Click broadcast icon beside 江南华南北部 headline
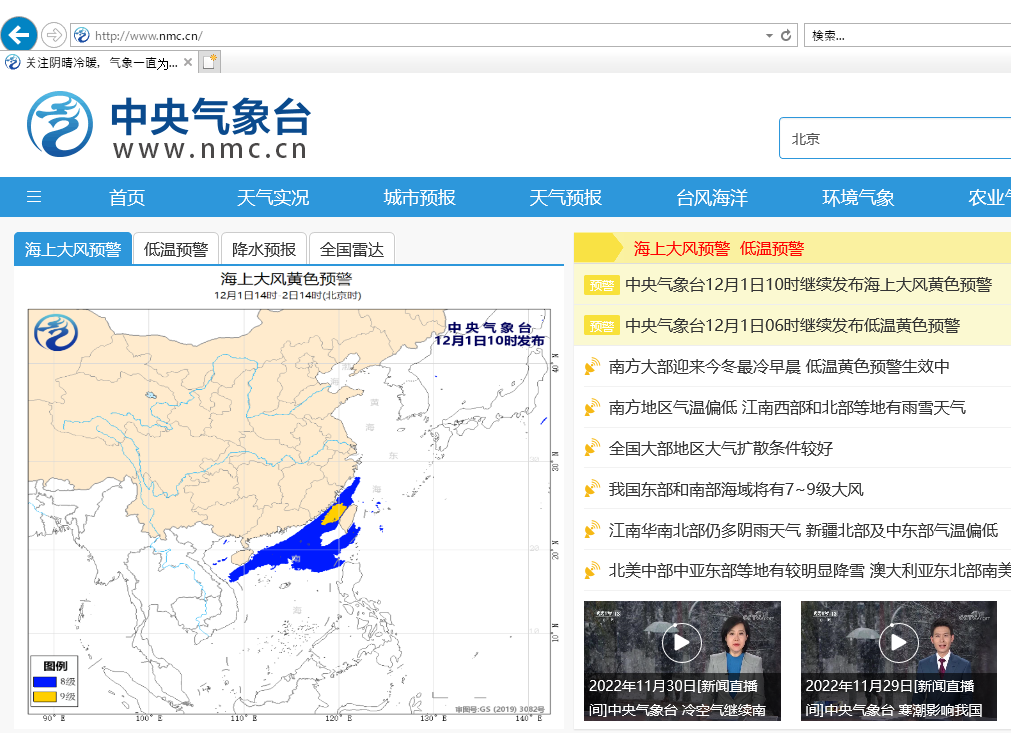Screen dimensions: 1011x733 point(592,531)
